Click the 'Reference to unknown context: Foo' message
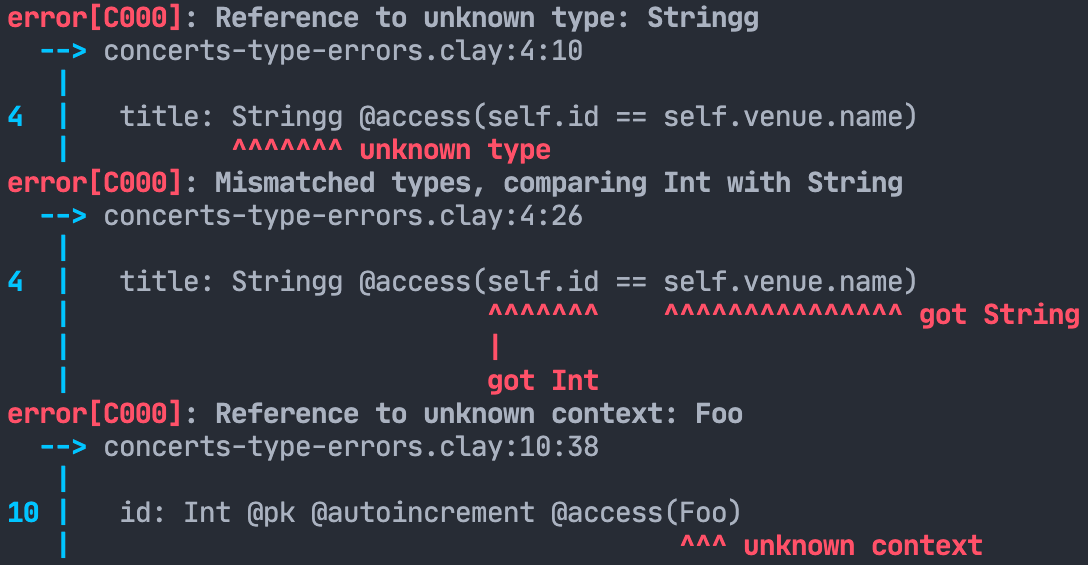This screenshot has height=565, width=1088. pos(479,413)
